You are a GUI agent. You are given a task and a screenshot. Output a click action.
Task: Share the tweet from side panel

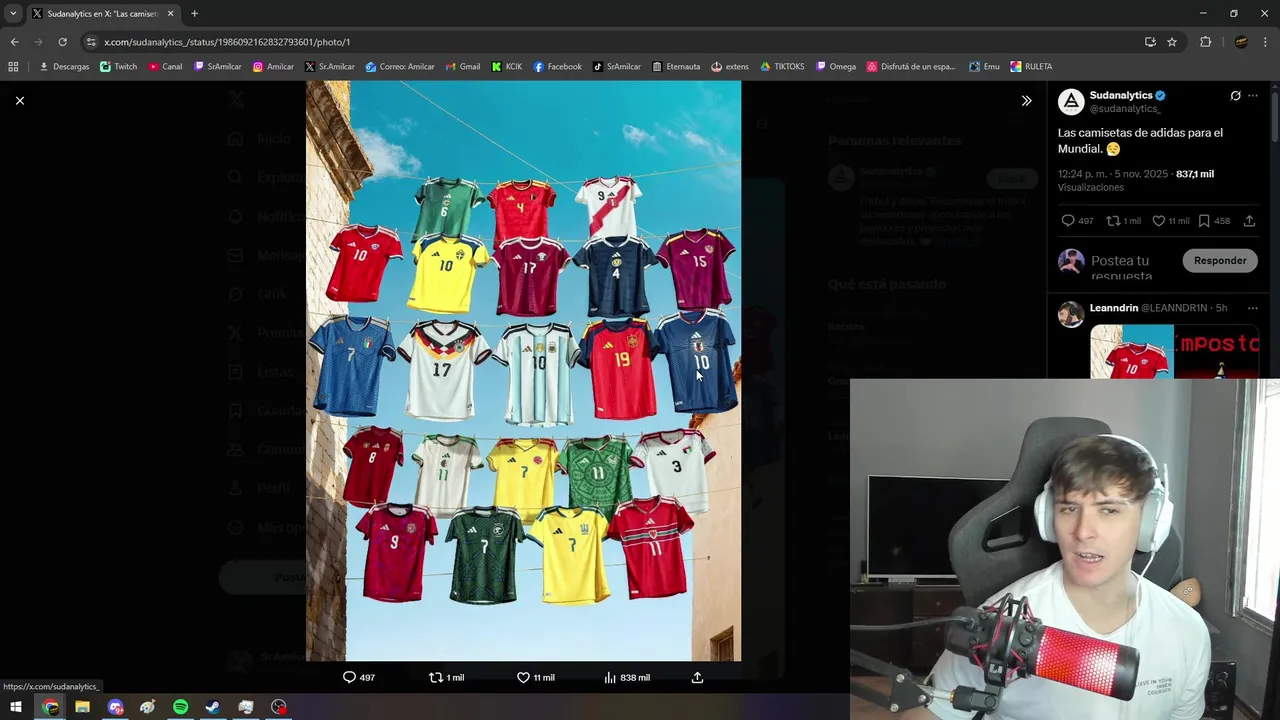1250,221
